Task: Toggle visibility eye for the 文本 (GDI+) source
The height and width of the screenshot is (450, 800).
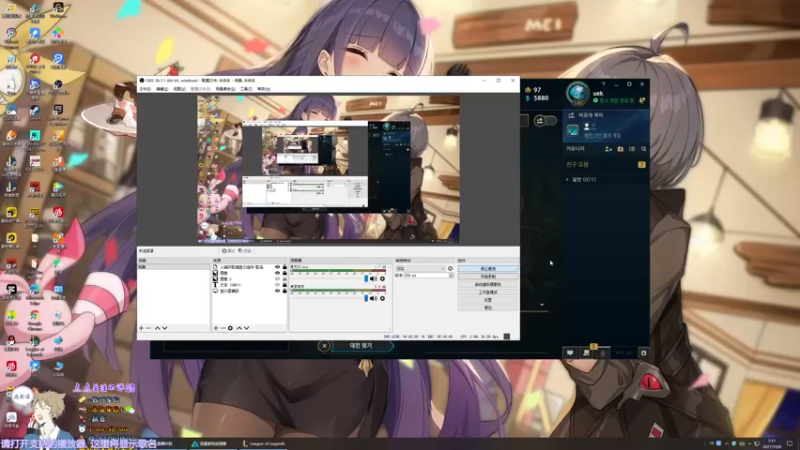Action: (x=278, y=285)
